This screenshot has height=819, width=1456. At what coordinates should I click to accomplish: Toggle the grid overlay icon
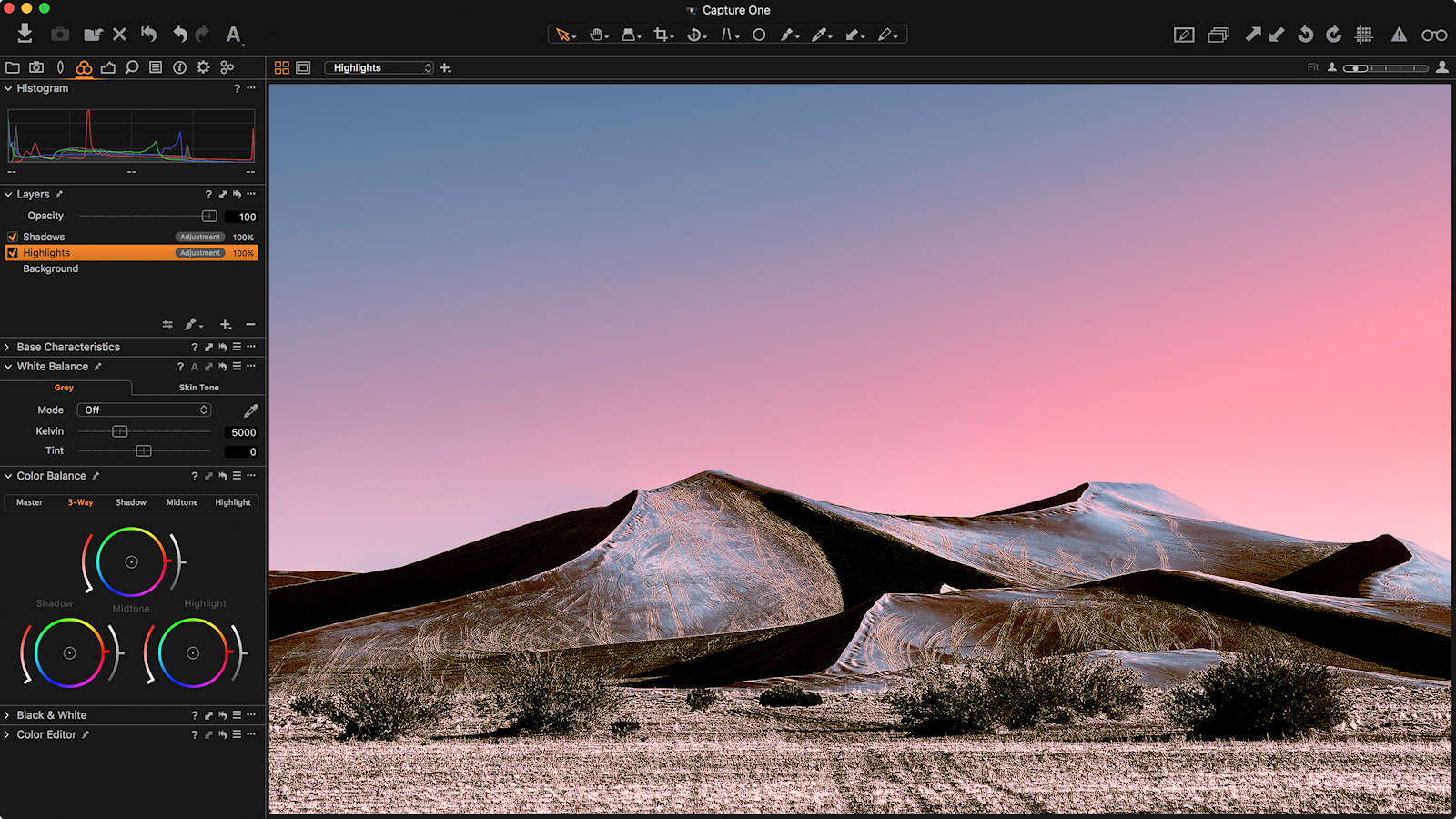coord(1363,35)
